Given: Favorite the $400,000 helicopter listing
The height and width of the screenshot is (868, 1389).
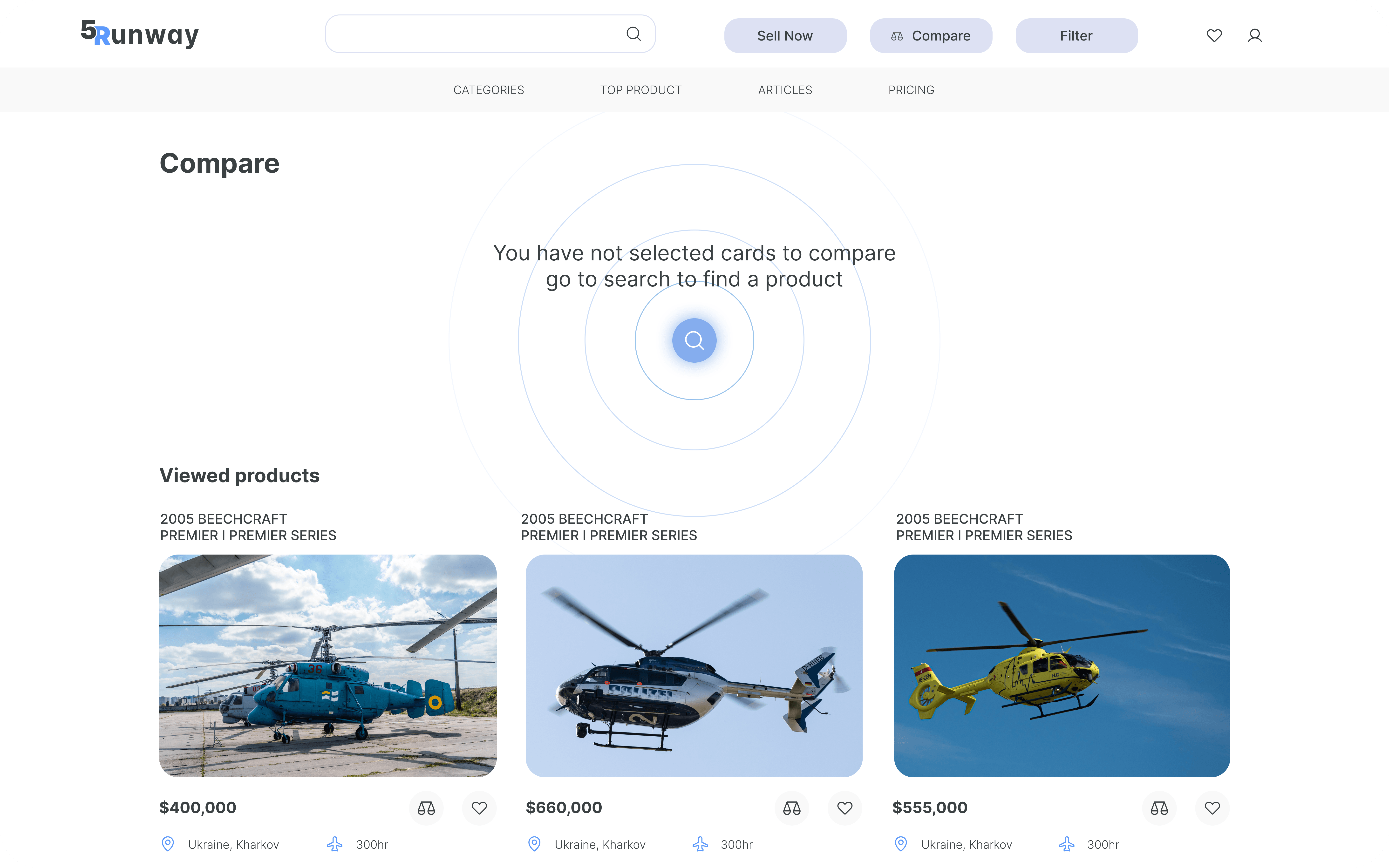Looking at the screenshot, I should click(x=479, y=808).
